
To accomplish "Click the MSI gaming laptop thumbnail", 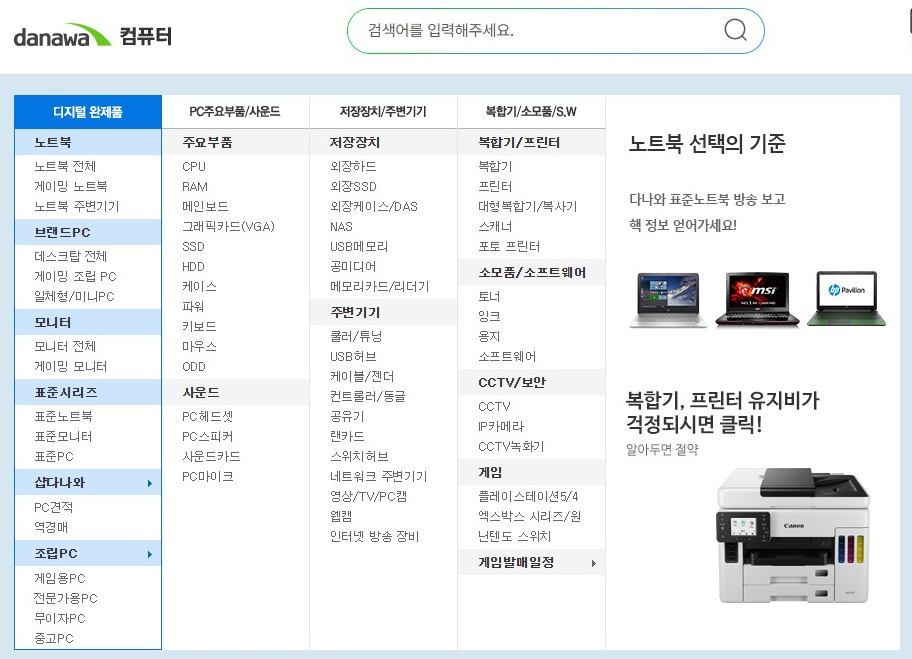I will click(757, 298).
